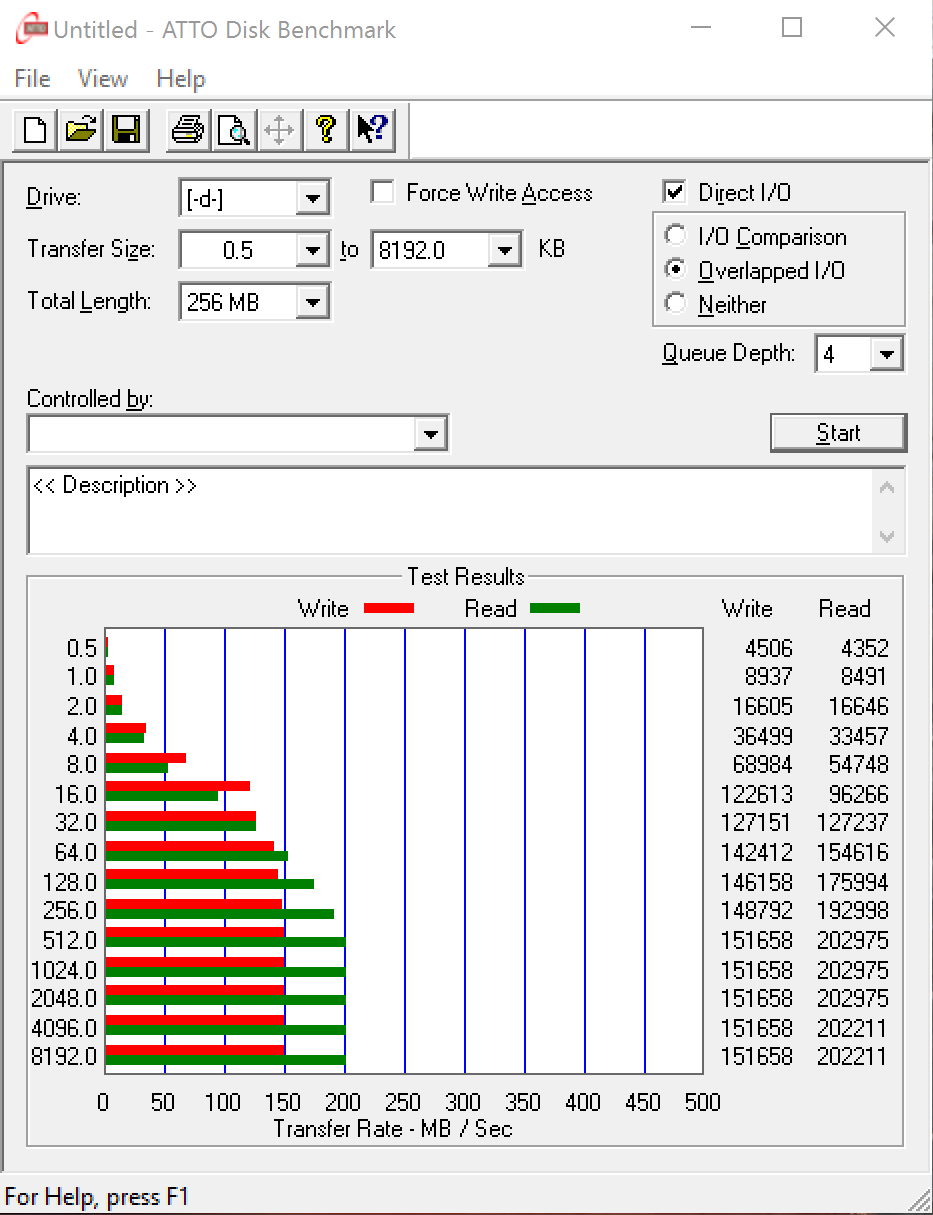Start the benchmark with Start button

coord(838,433)
